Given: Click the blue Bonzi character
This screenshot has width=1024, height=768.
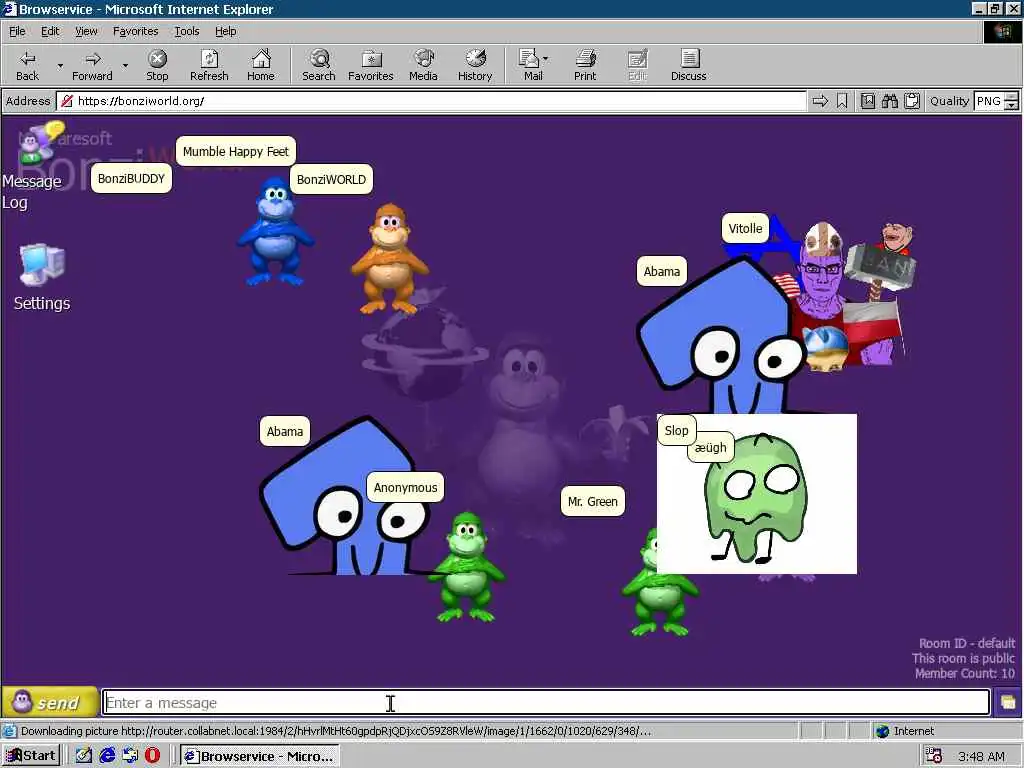Looking at the screenshot, I should pyautogui.click(x=275, y=232).
